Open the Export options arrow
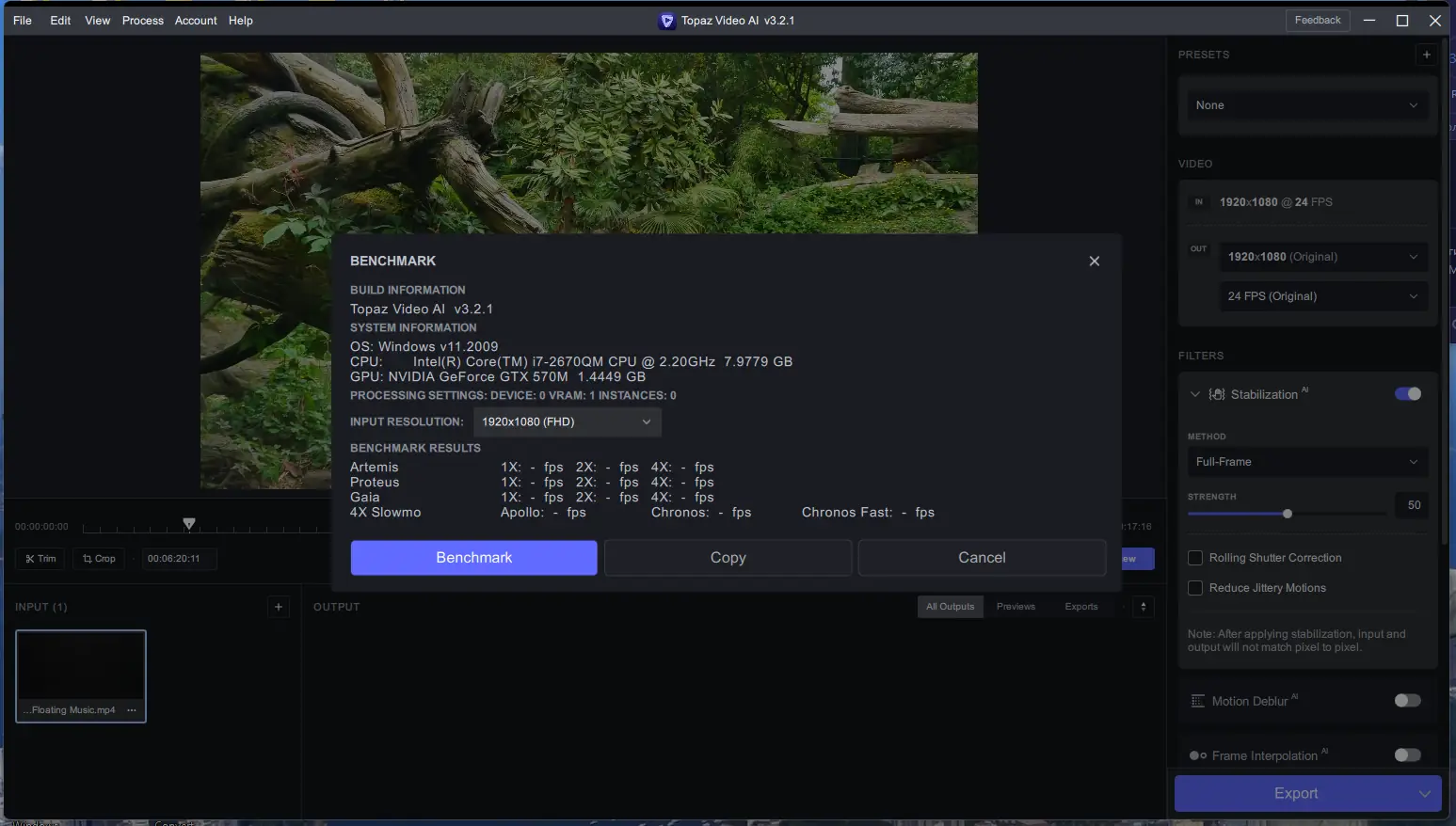Viewport: 1456px width, 826px height. [1425, 794]
